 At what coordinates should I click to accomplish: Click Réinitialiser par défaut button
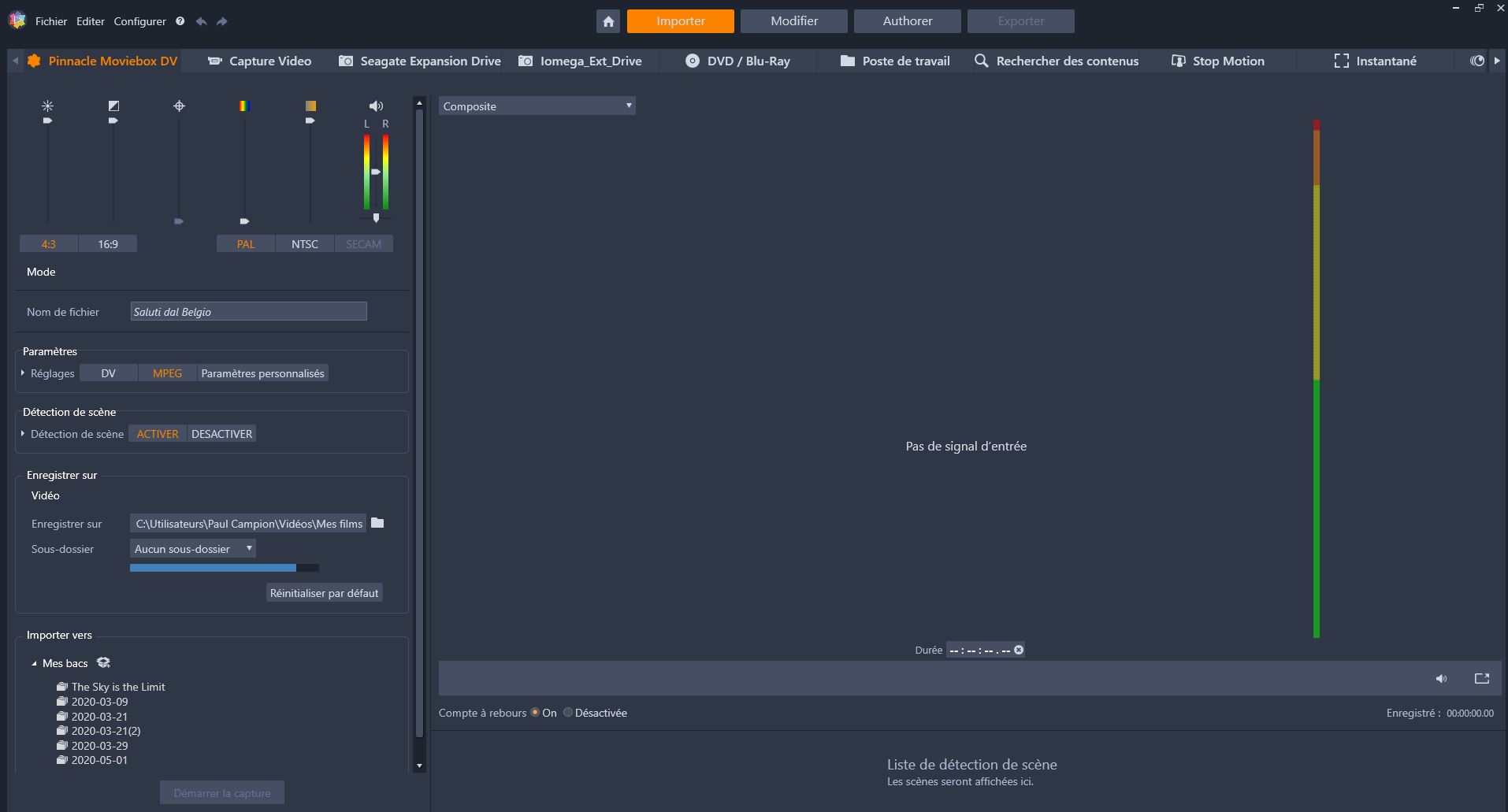pyautogui.click(x=324, y=593)
